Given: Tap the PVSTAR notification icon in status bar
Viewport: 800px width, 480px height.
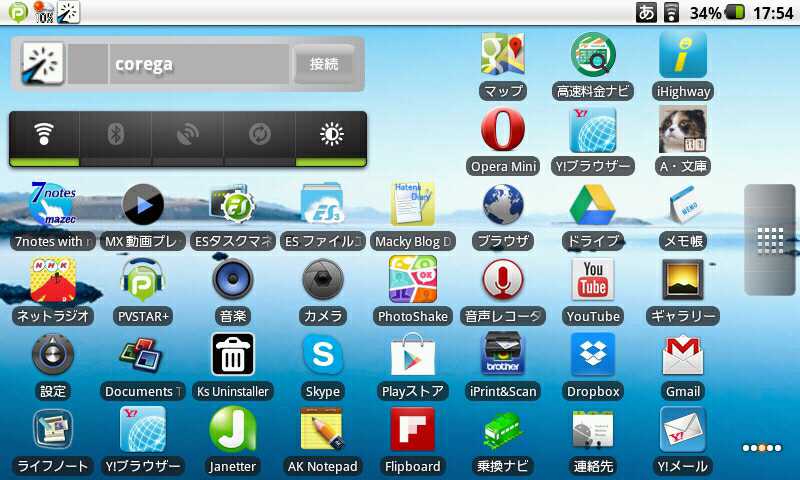Looking at the screenshot, I should coord(18,12).
